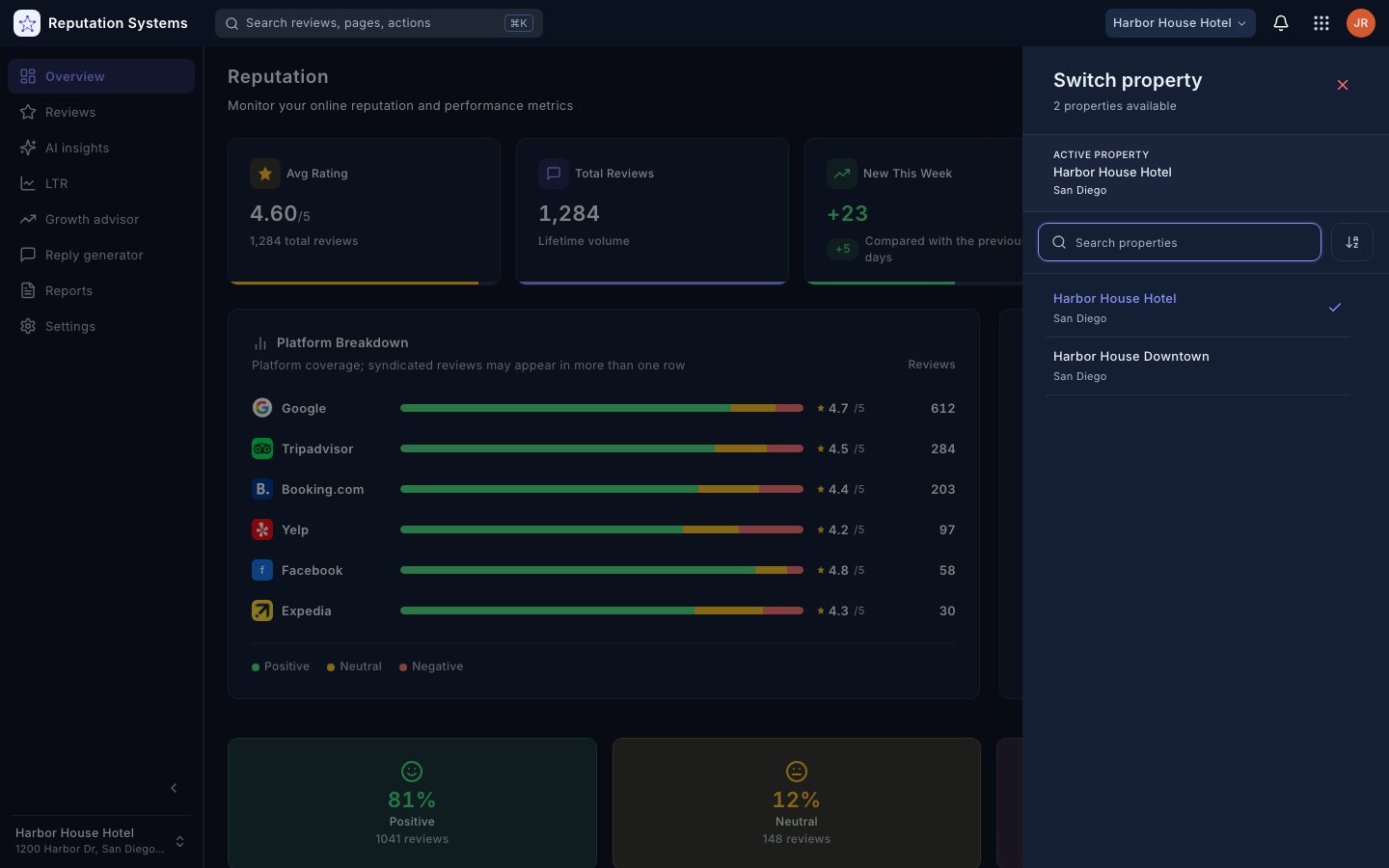The image size is (1389, 868).
Task: Close the Switch property panel
Action: pos(1343,85)
